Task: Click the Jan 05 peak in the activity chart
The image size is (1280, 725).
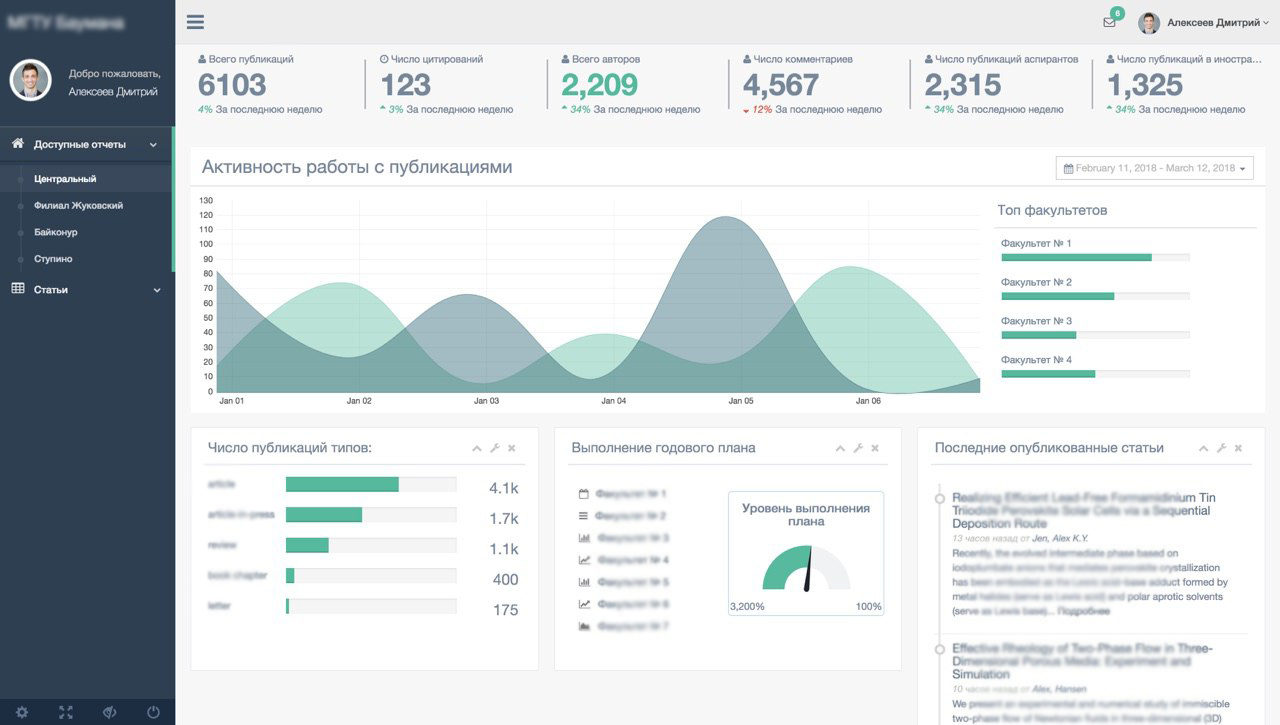Action: [725, 219]
